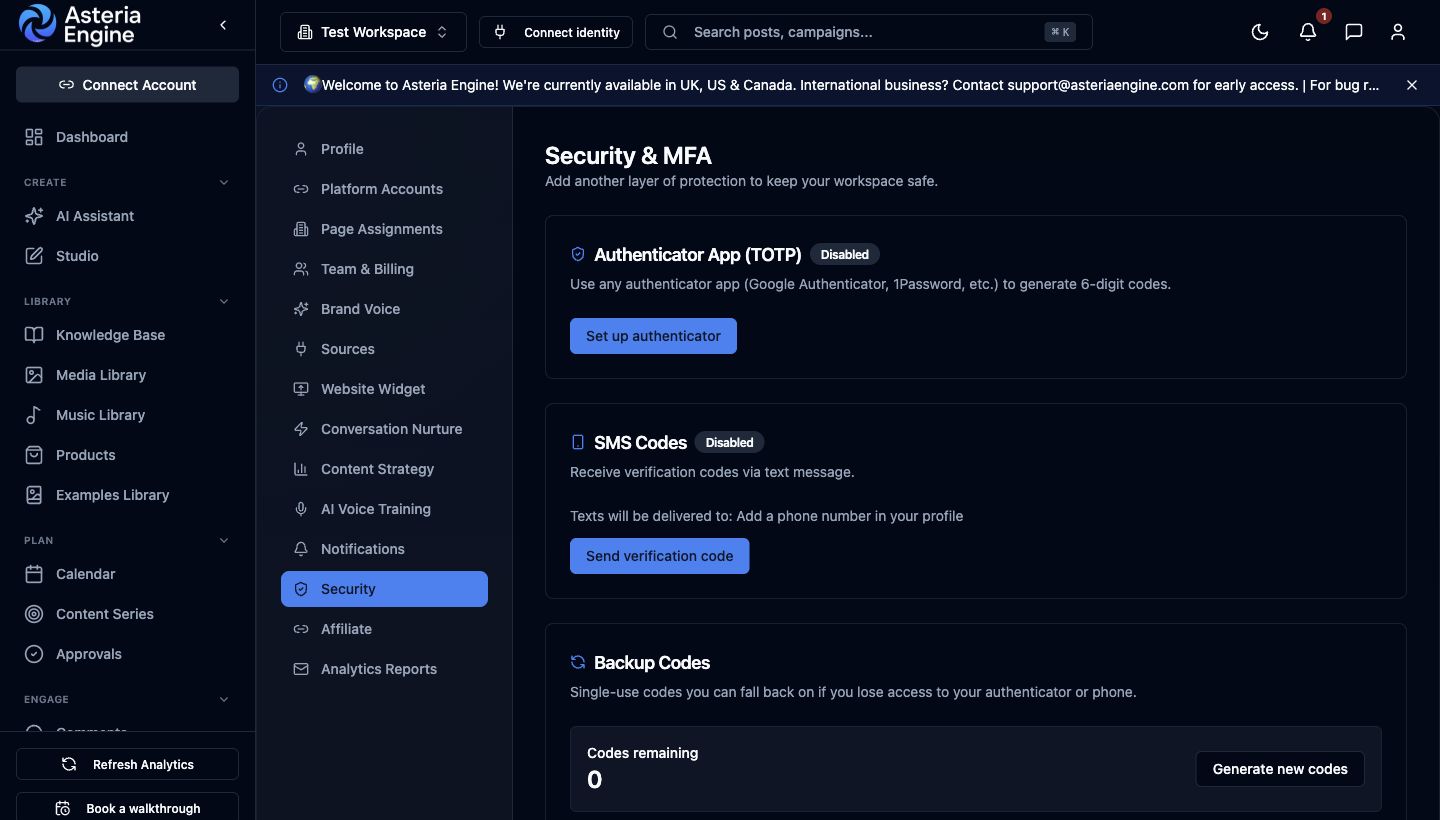Open the user account icon
This screenshot has width=1440, height=820.
pyautogui.click(x=1398, y=32)
